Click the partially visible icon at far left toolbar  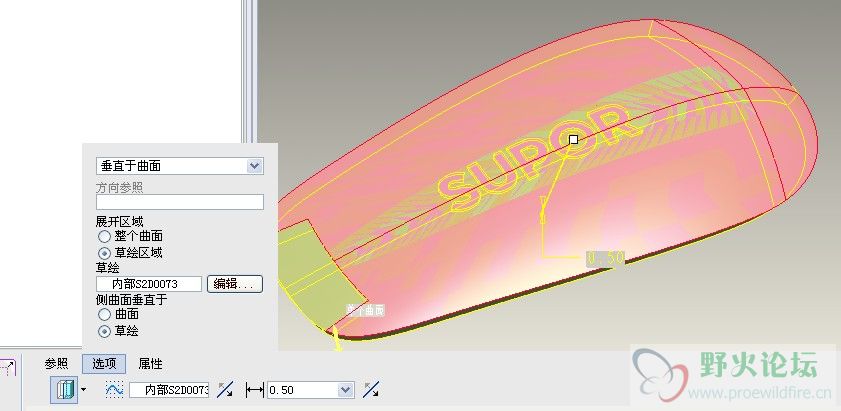8,368
